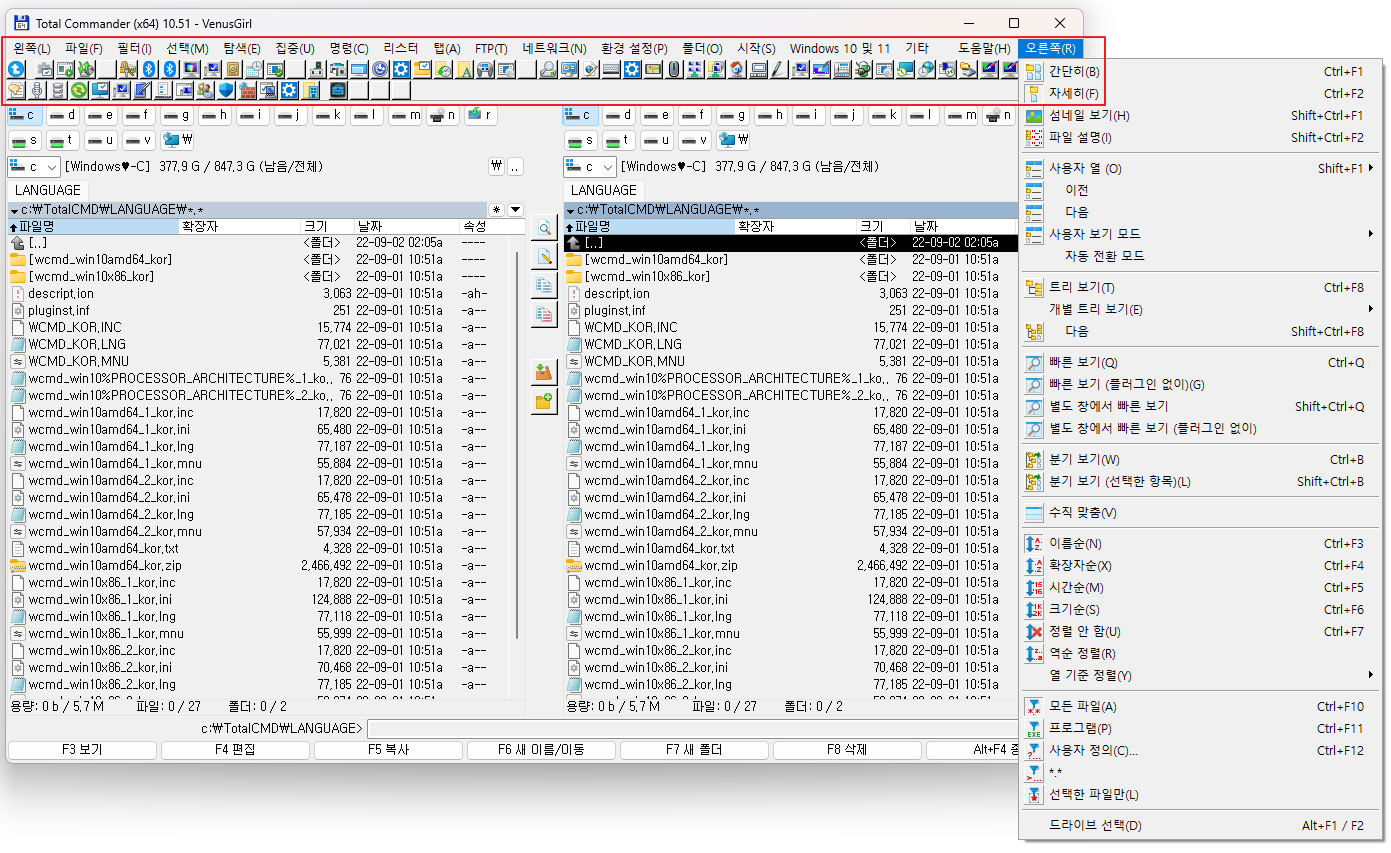
Task: Choose 크기순(S) sort by size
Action: click(1198, 610)
